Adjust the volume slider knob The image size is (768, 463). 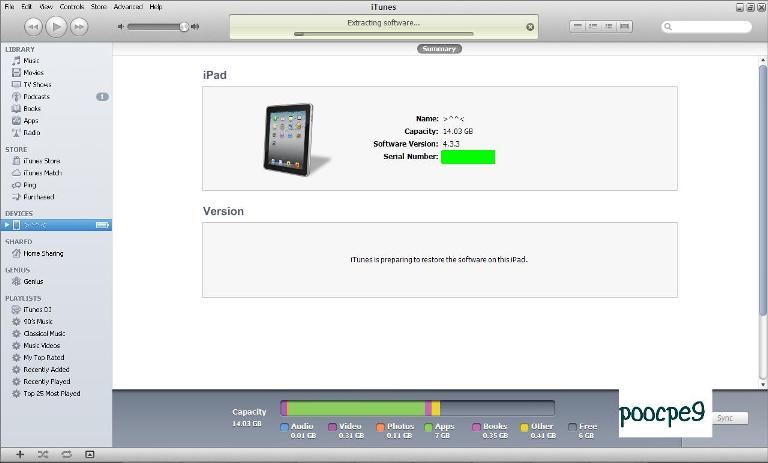[x=184, y=27]
